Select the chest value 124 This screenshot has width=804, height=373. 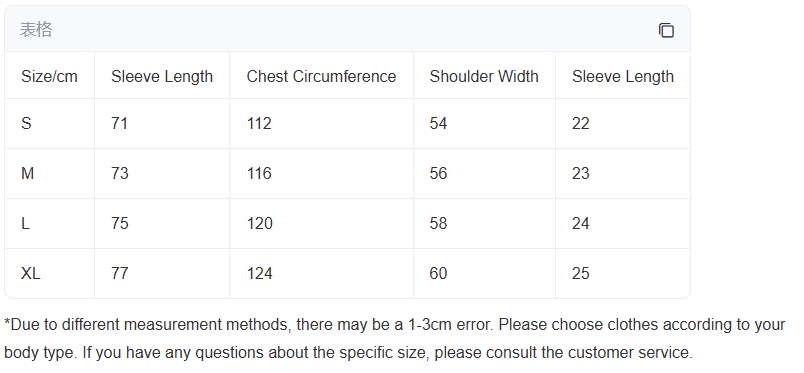[x=259, y=273]
